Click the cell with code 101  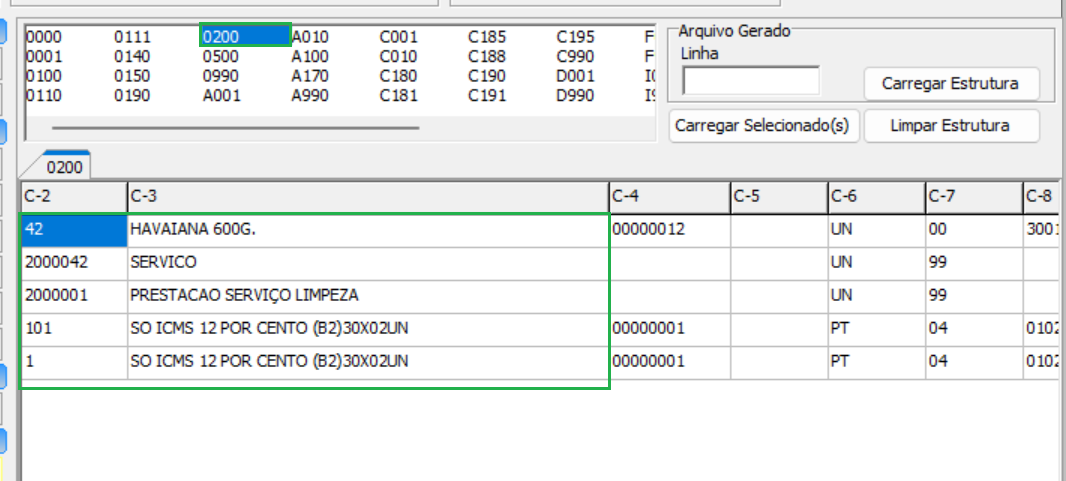point(73,328)
